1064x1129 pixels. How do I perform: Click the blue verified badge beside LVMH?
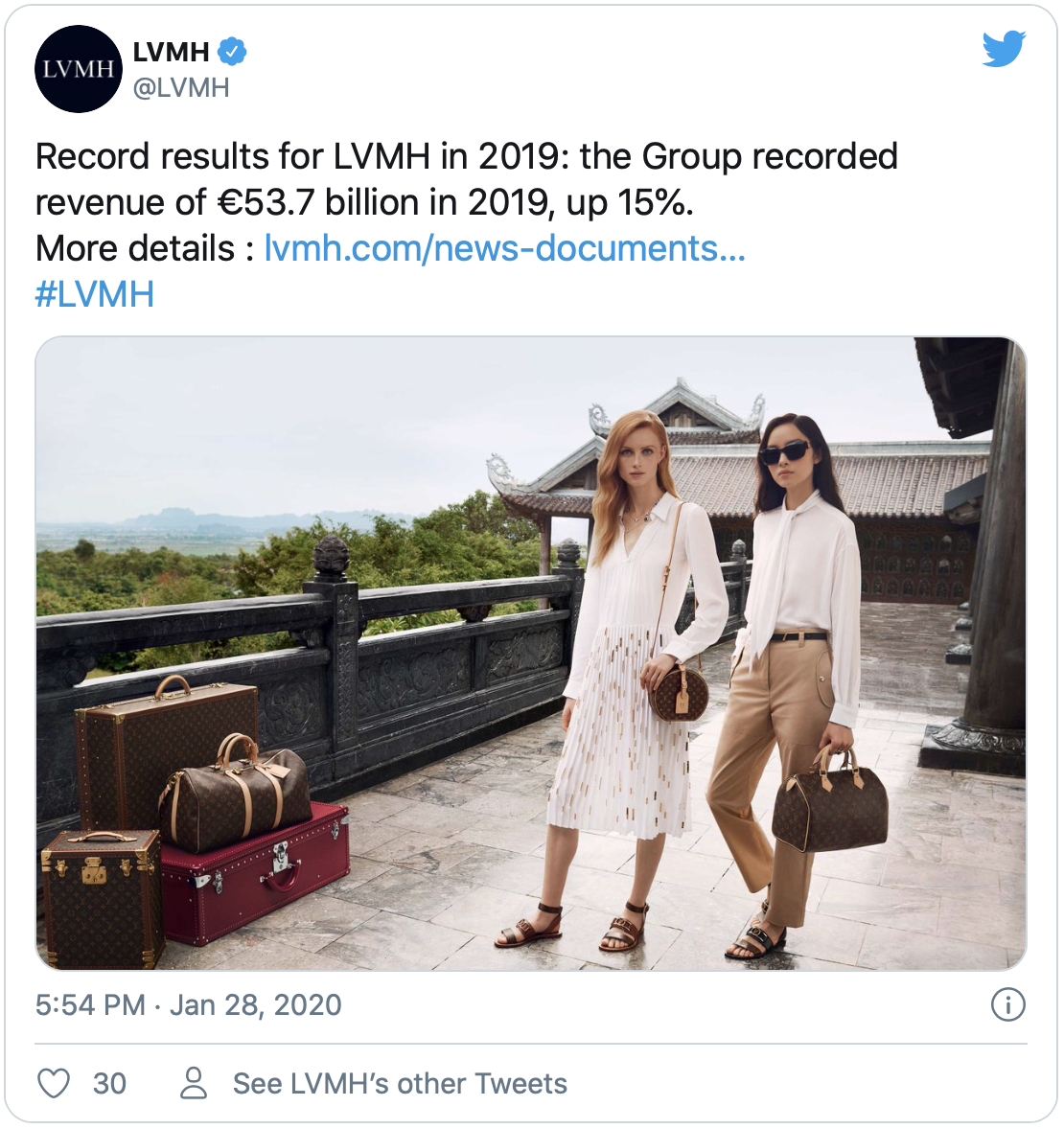(x=233, y=51)
